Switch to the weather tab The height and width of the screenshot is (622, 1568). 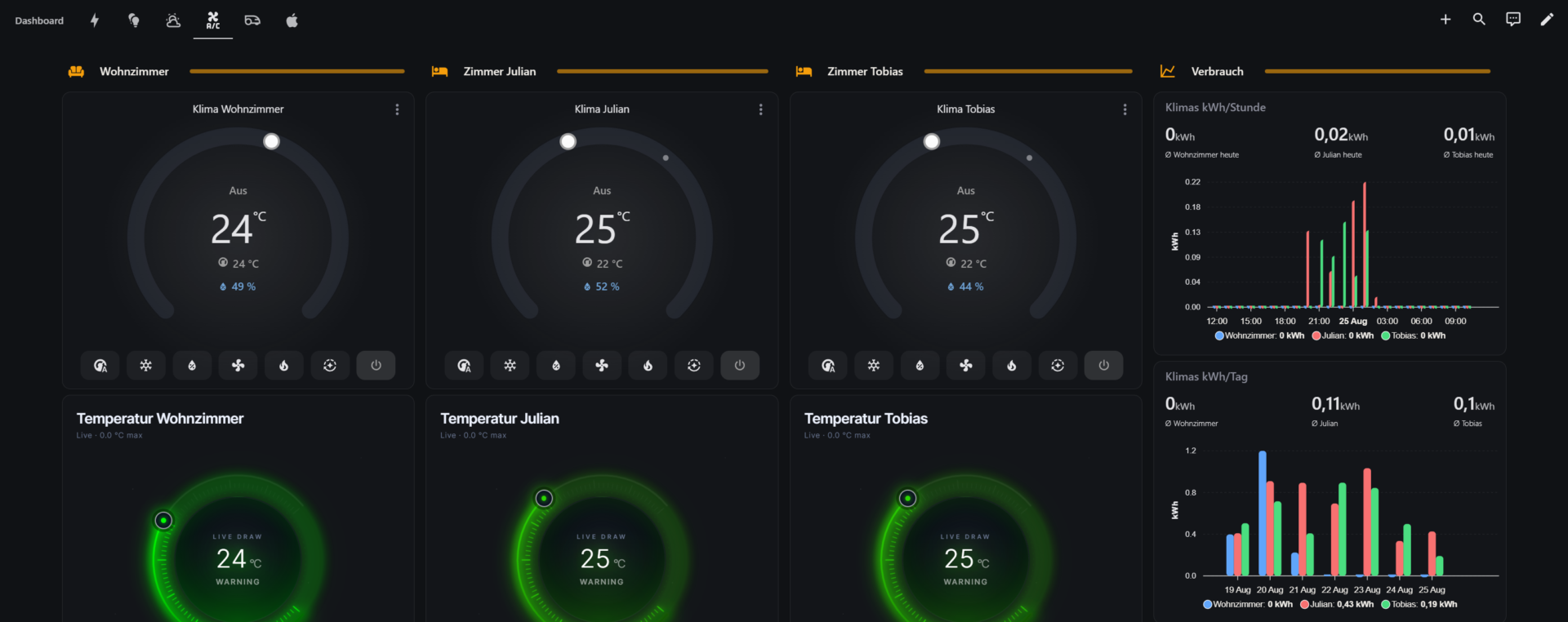click(x=173, y=20)
